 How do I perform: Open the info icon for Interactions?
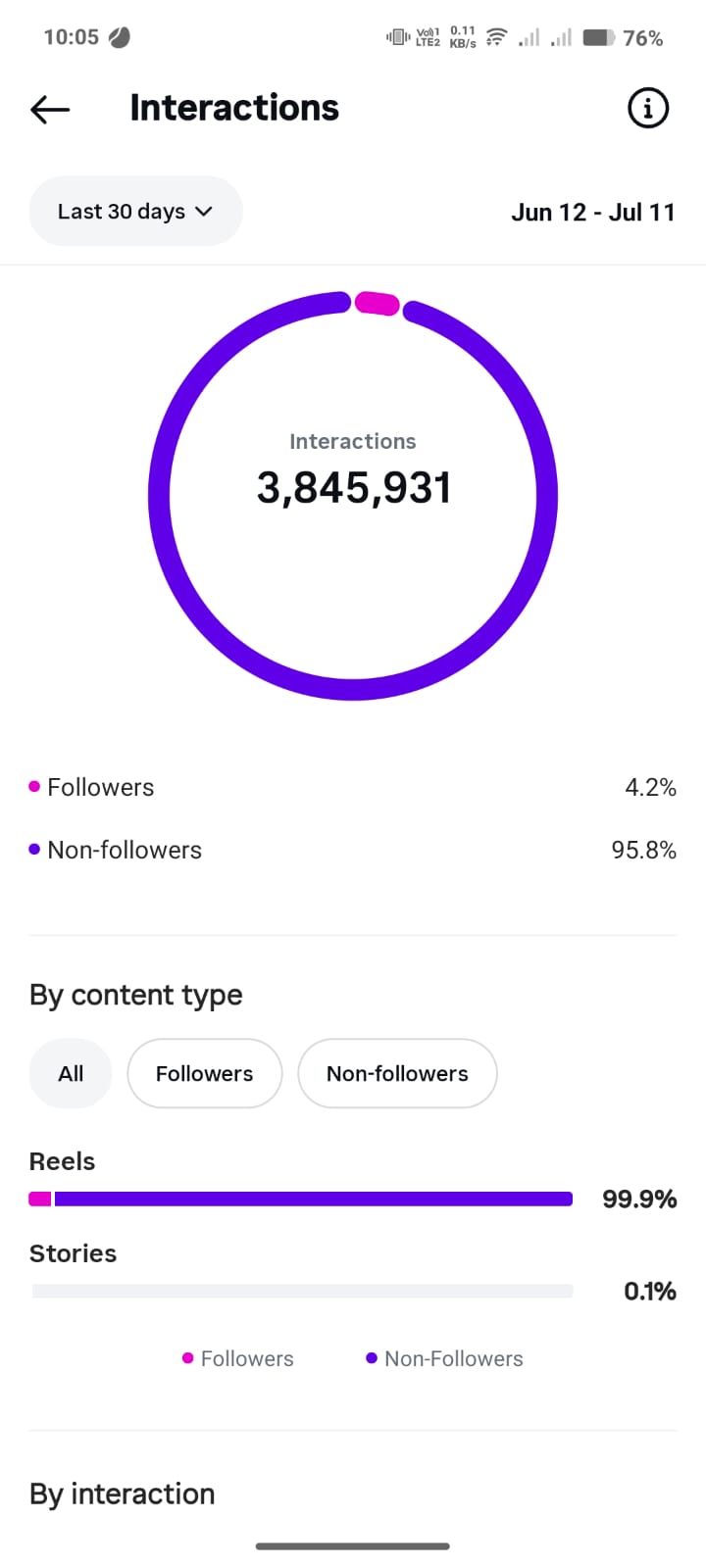647,108
